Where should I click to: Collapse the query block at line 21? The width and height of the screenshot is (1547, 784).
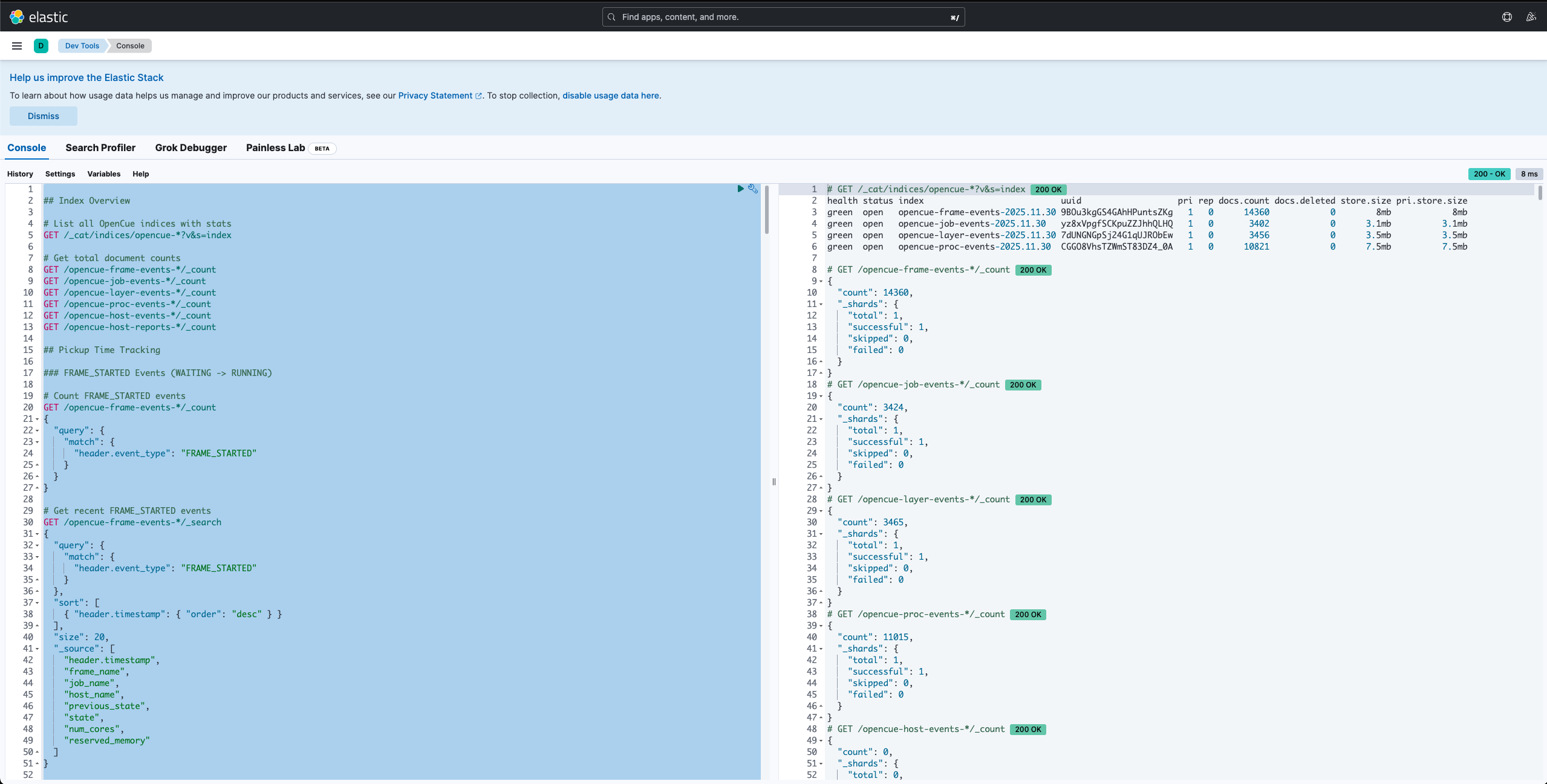[36, 418]
